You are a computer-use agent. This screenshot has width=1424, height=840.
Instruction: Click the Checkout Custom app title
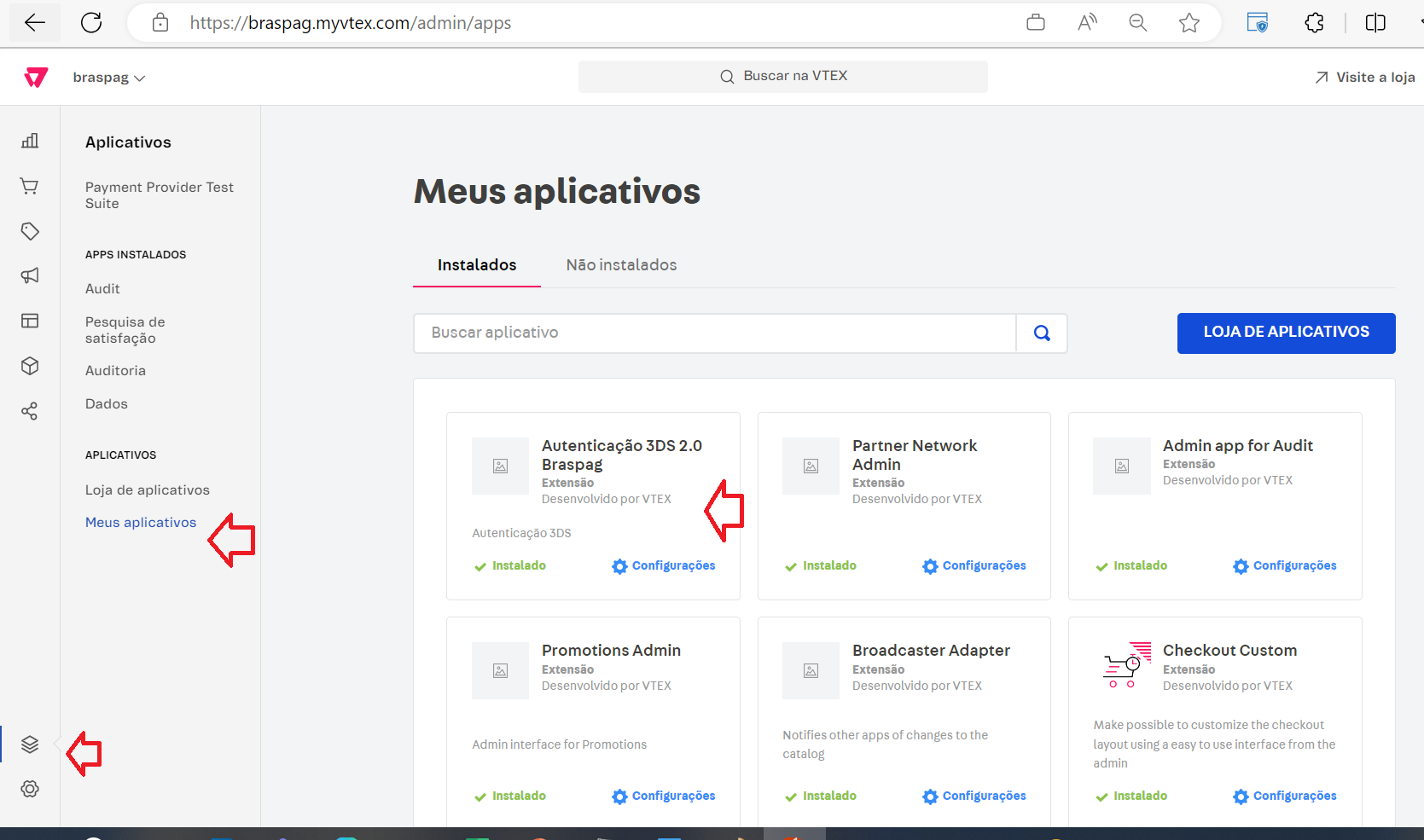pyautogui.click(x=1229, y=651)
